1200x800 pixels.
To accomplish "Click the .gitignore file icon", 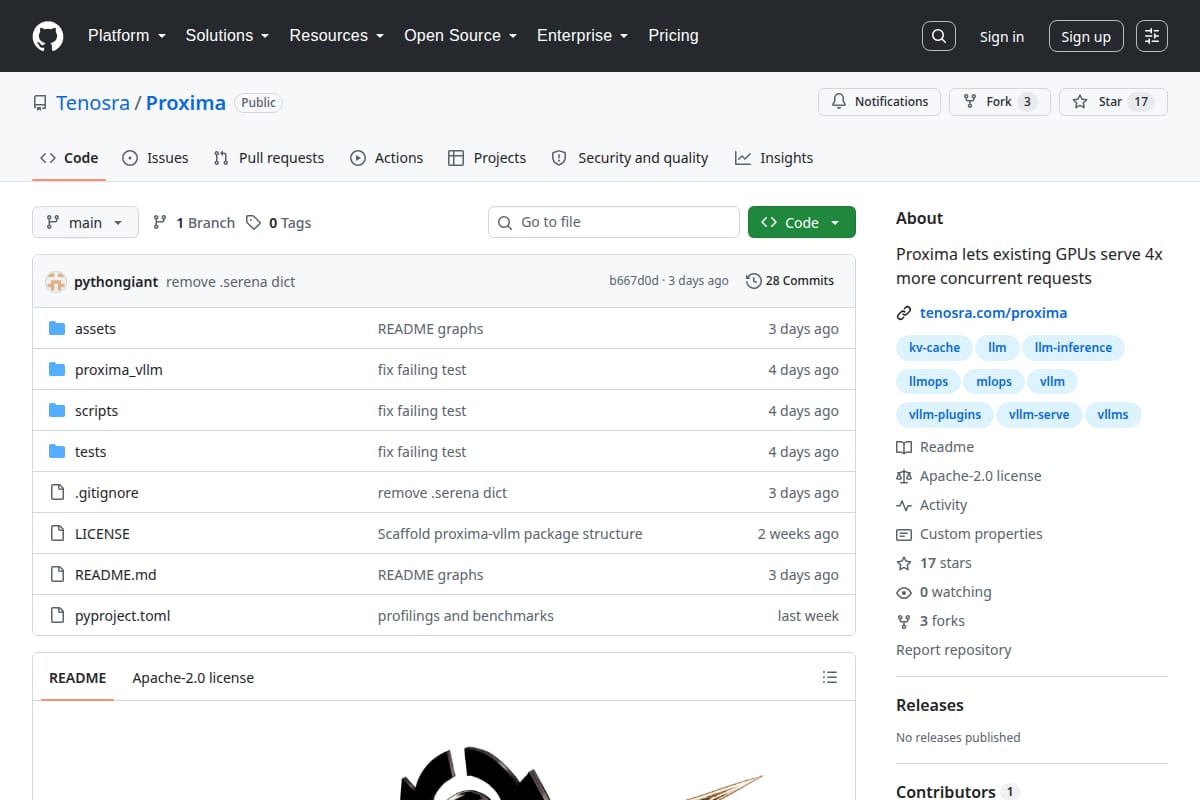I will (57, 493).
